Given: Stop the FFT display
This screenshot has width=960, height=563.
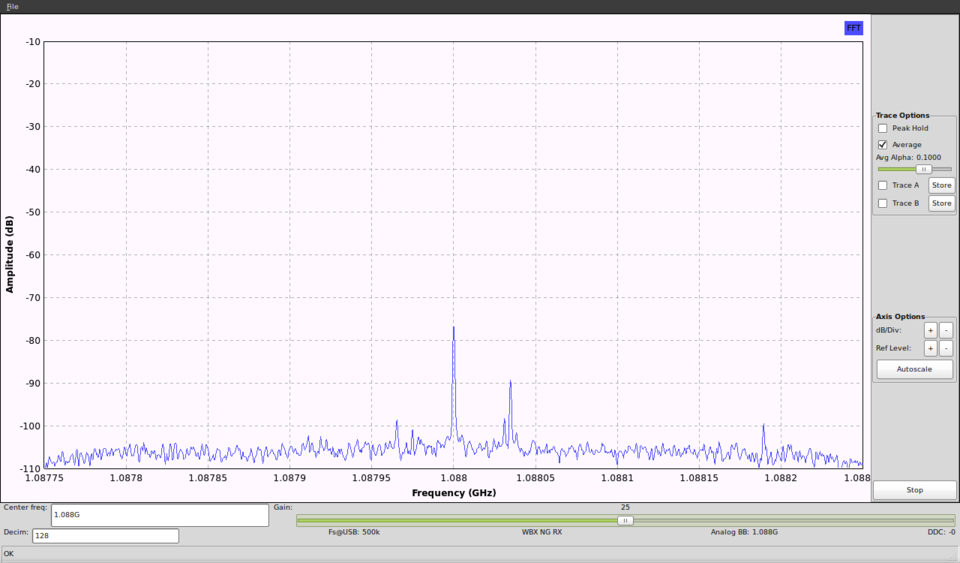Looking at the screenshot, I should click(914, 490).
